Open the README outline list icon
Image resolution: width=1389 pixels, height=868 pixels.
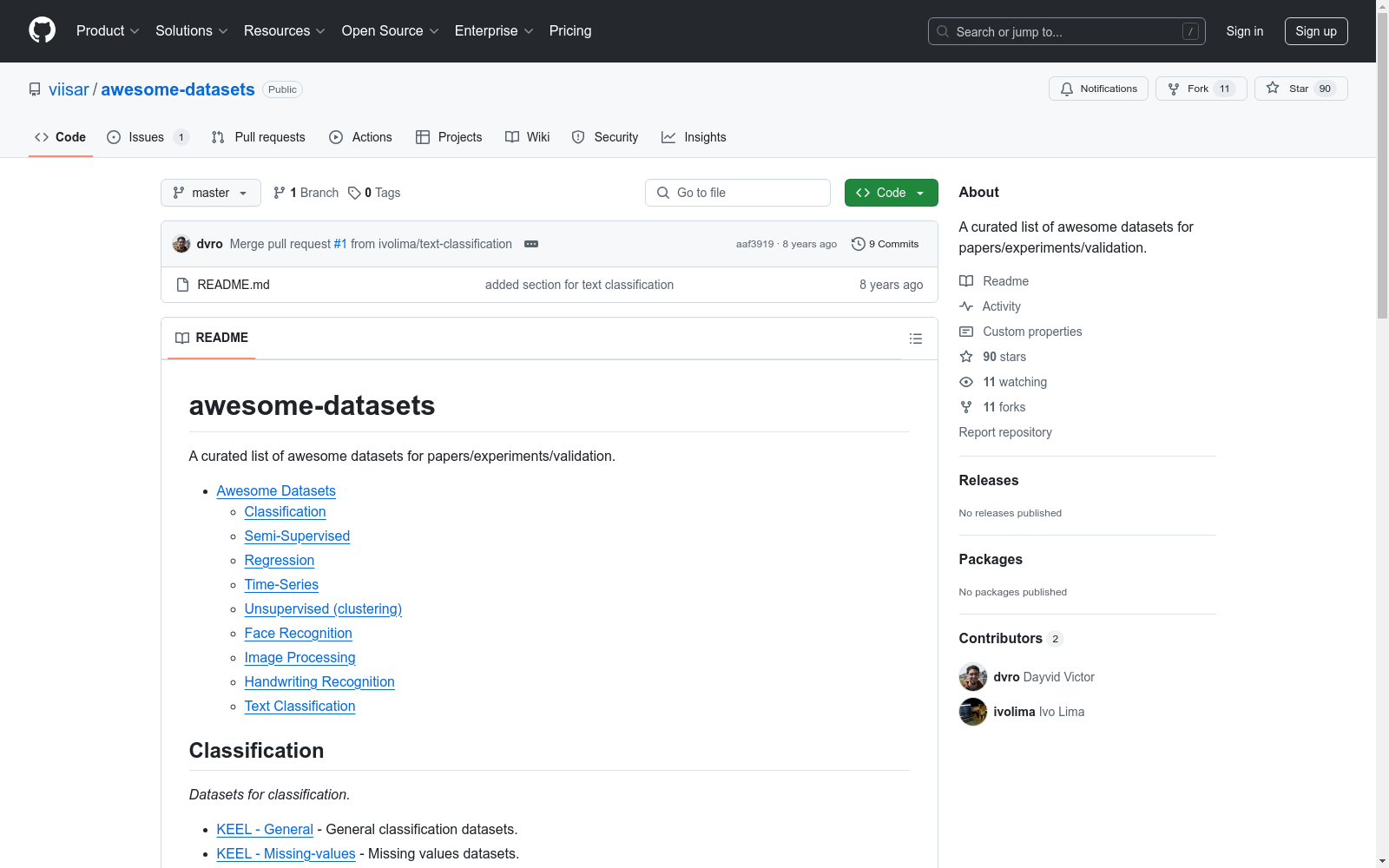pyautogui.click(x=916, y=339)
